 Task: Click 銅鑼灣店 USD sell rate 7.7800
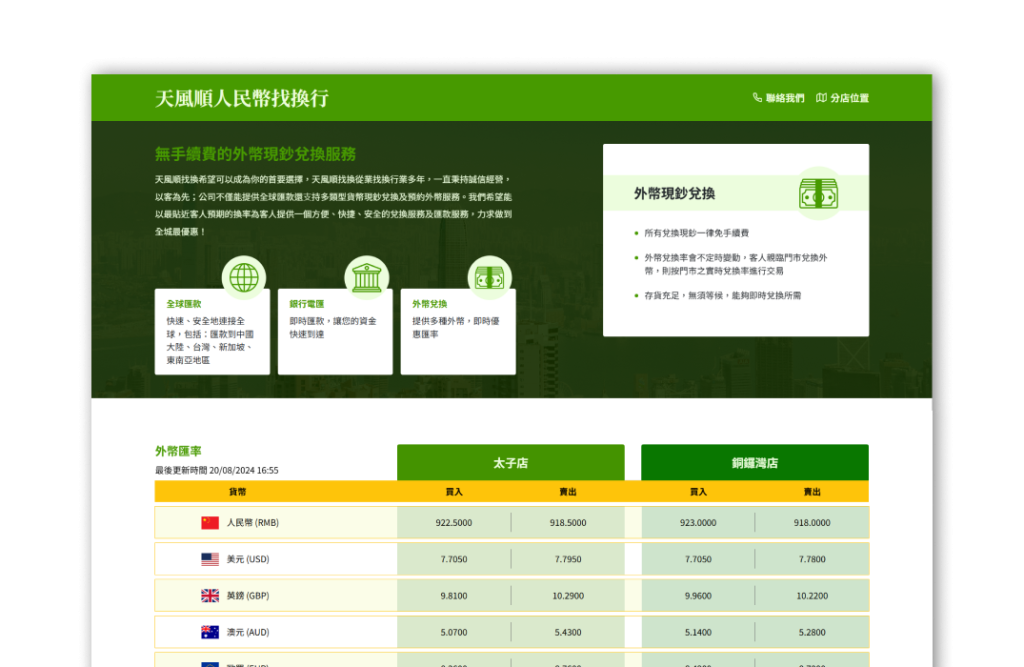pyautogui.click(x=812, y=559)
